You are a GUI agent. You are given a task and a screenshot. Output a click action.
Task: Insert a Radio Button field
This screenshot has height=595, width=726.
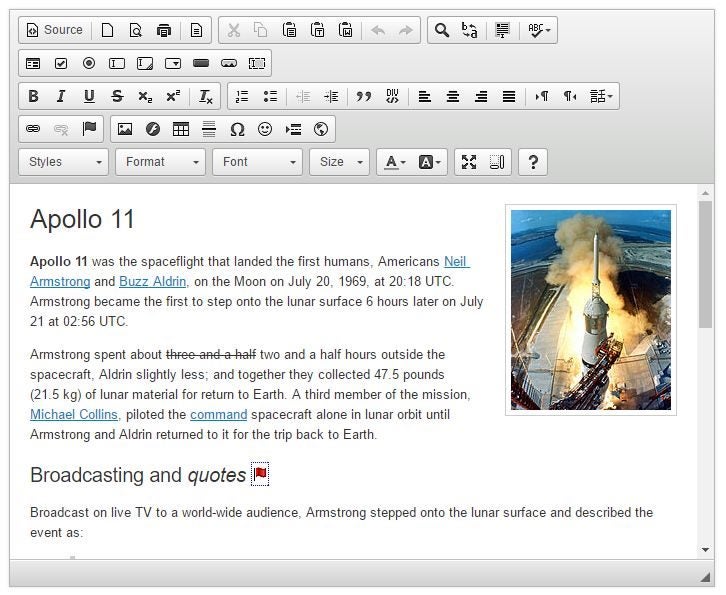(x=89, y=63)
